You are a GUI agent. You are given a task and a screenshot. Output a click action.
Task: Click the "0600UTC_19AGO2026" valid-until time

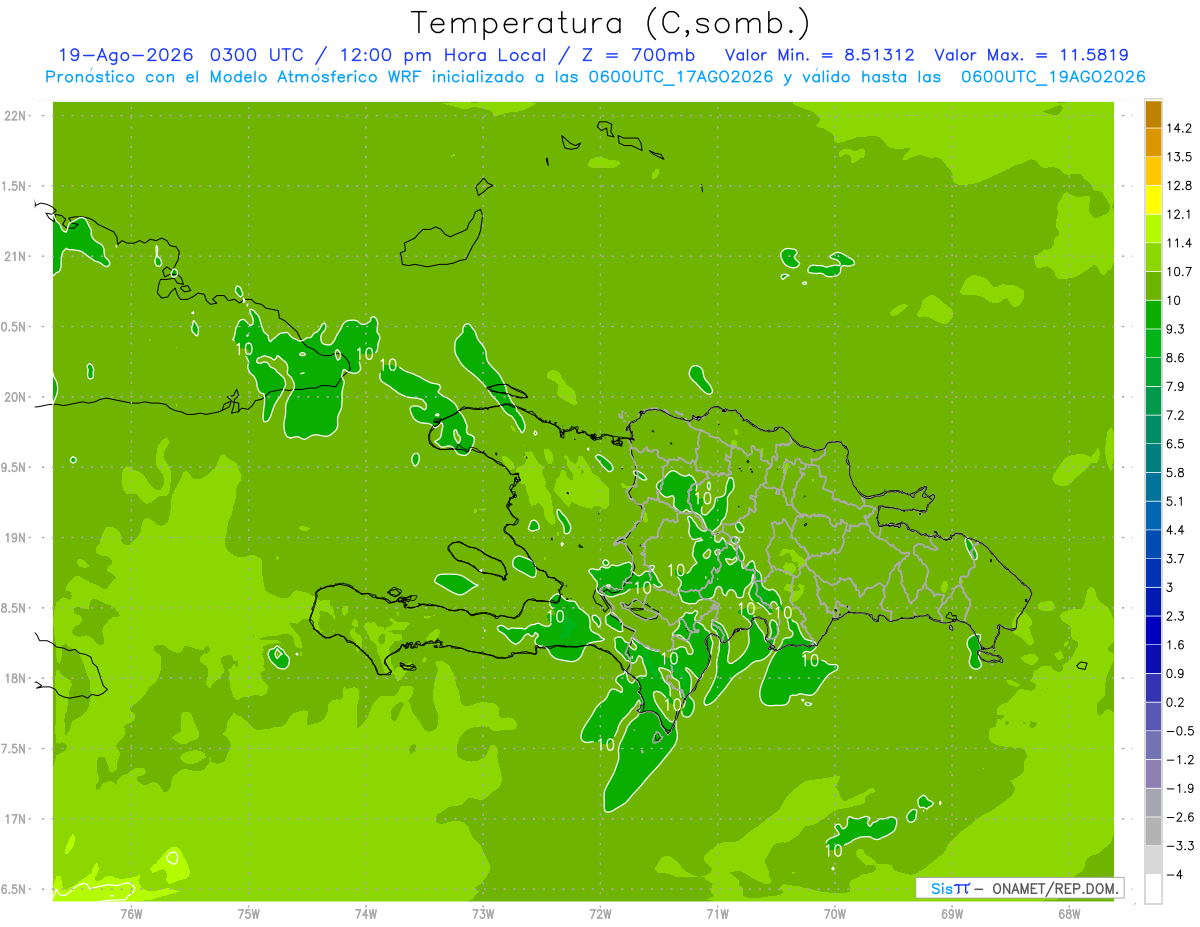click(1052, 77)
